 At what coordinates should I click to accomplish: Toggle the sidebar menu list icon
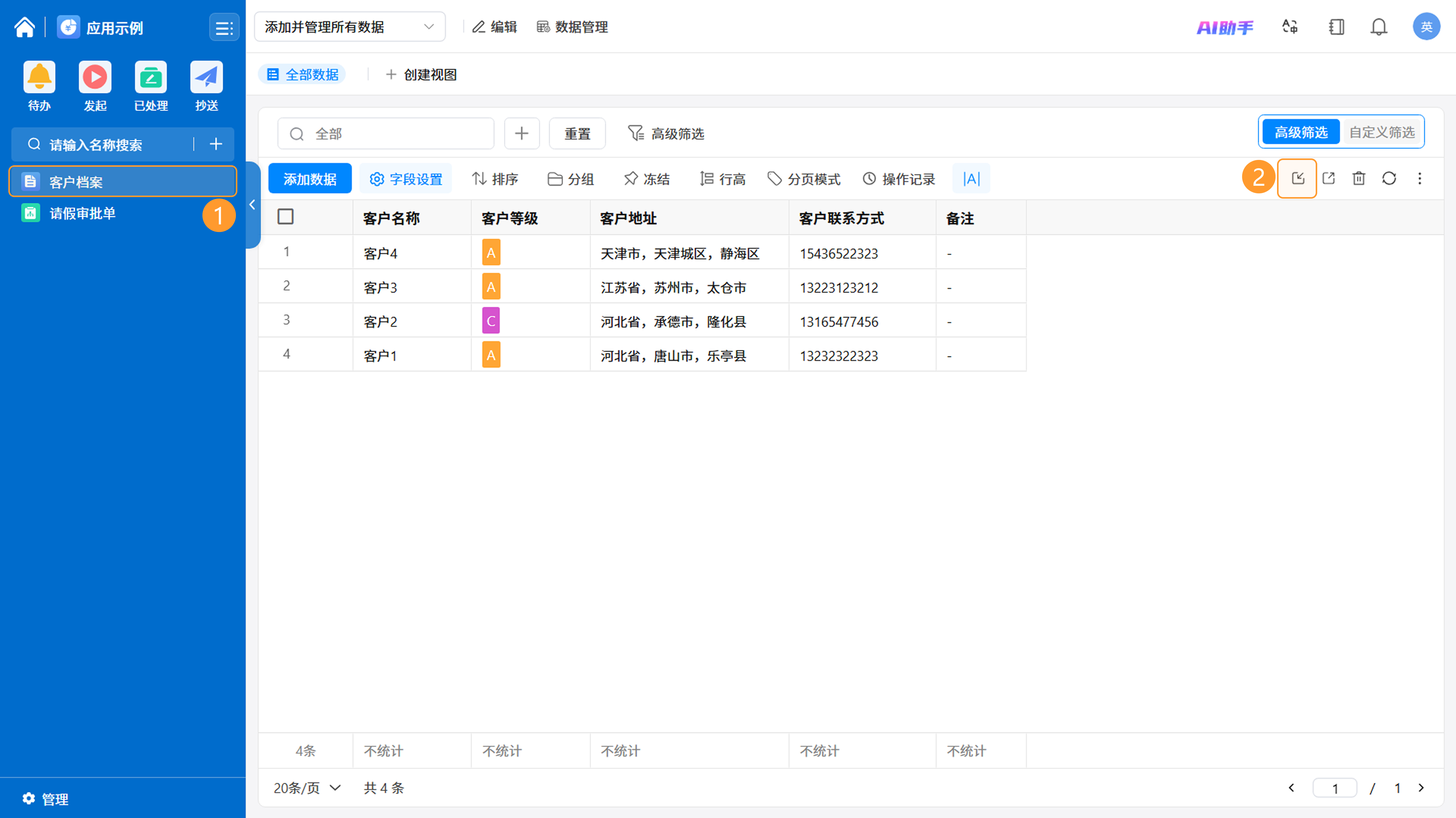224,27
